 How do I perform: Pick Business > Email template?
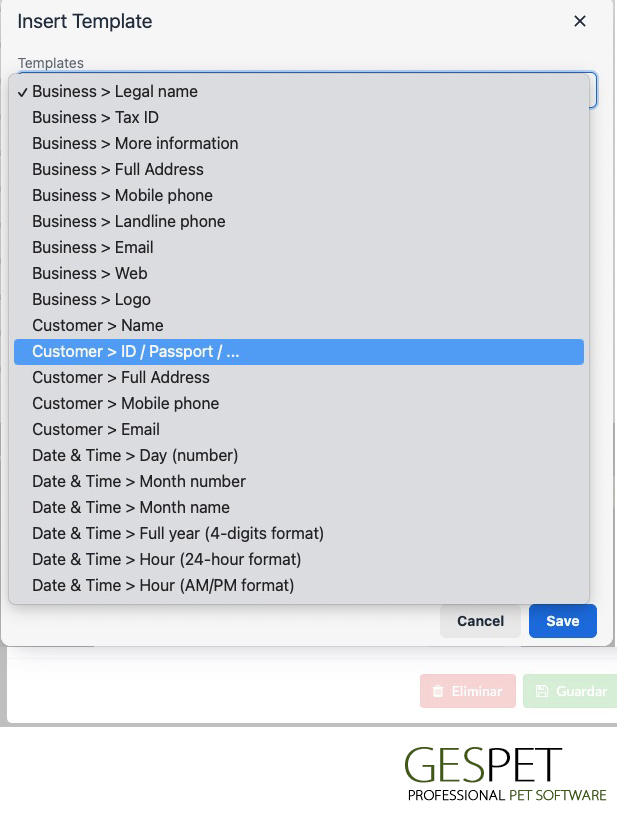tap(299, 247)
